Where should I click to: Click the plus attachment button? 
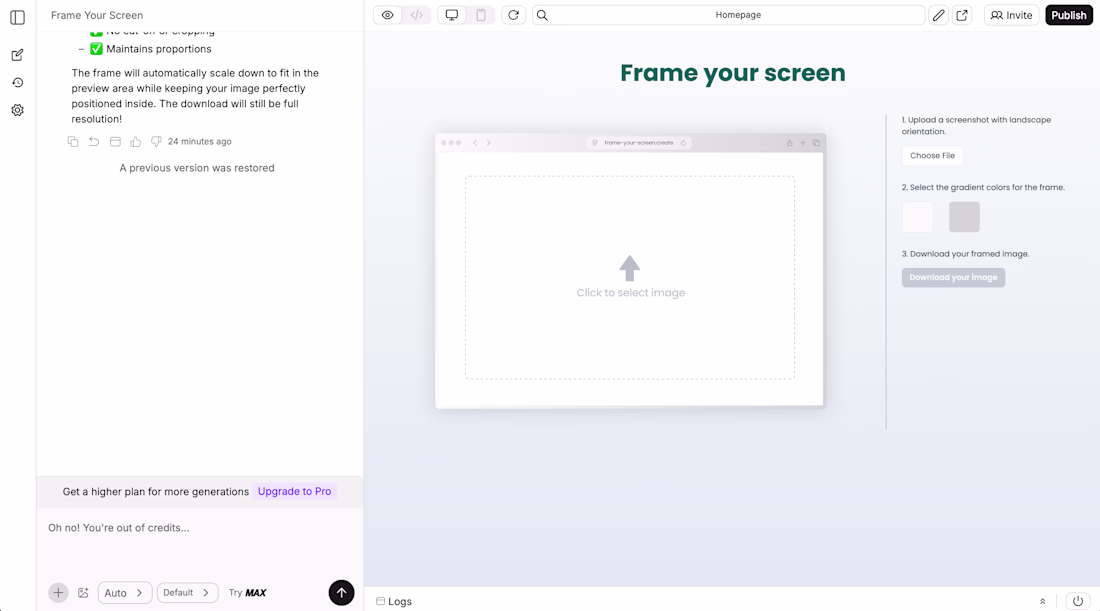58,593
